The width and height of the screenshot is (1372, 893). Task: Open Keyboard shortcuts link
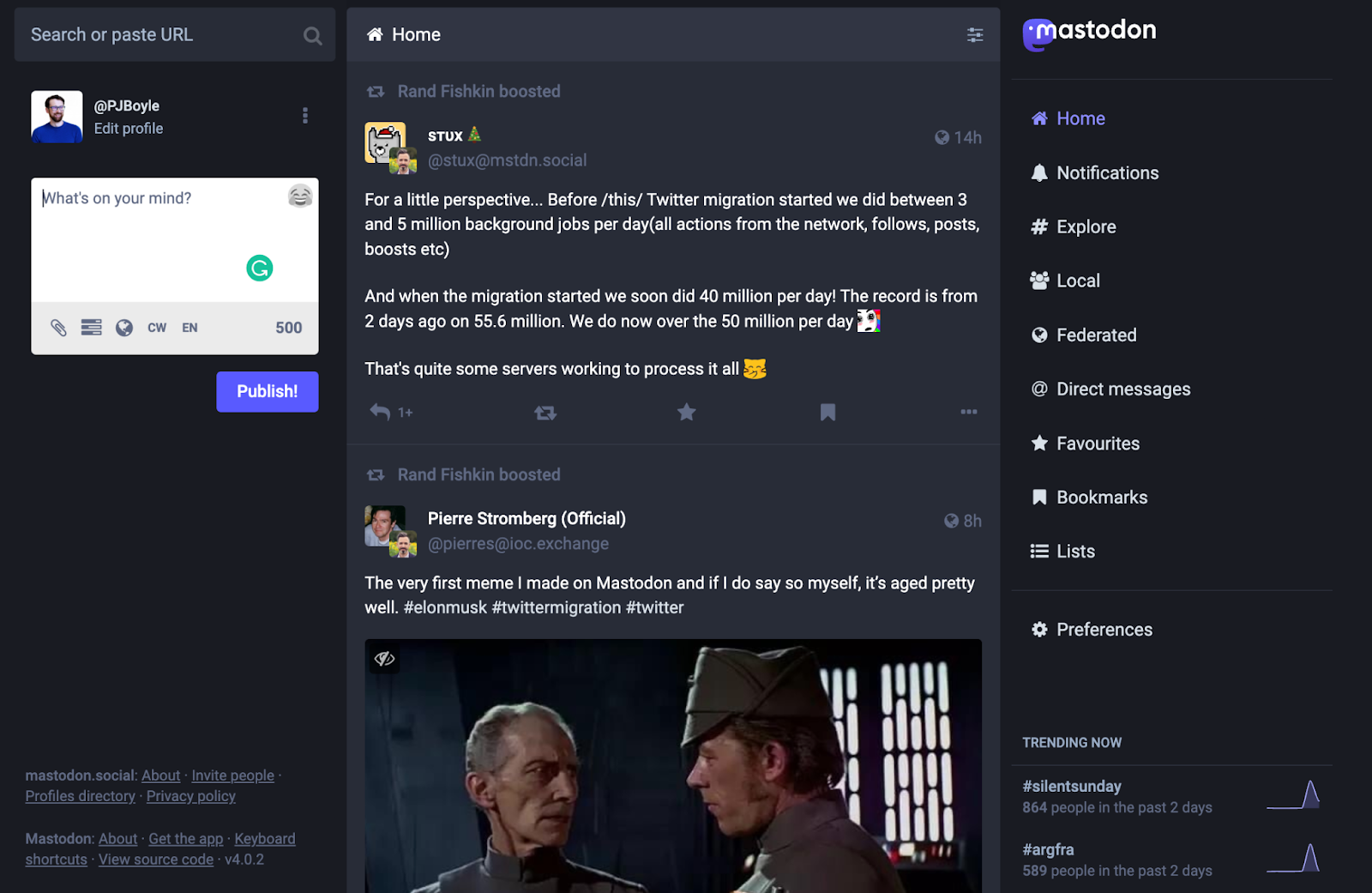[x=265, y=839]
